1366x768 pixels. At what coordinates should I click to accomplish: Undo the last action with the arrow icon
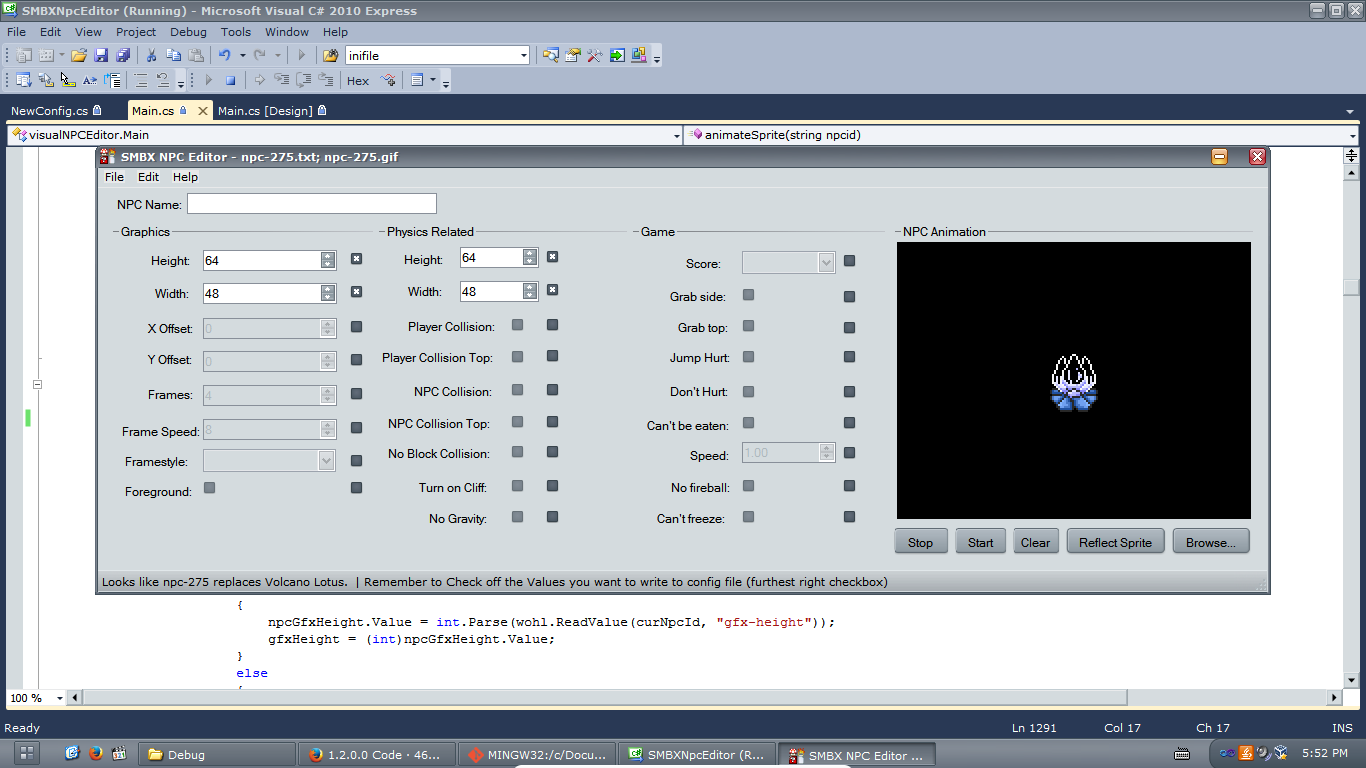(225, 56)
